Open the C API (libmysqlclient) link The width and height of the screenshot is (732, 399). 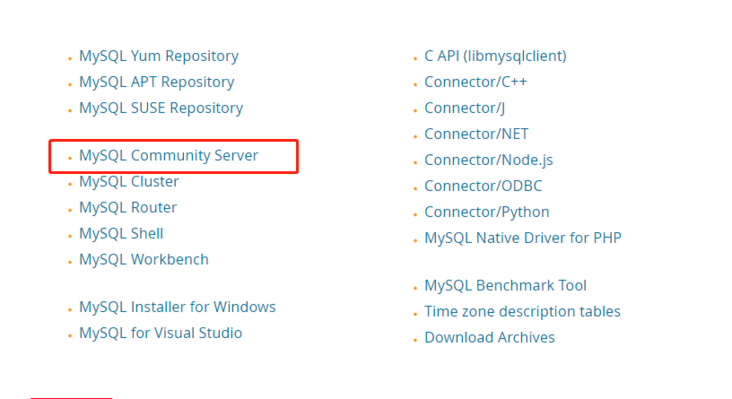tap(495, 56)
